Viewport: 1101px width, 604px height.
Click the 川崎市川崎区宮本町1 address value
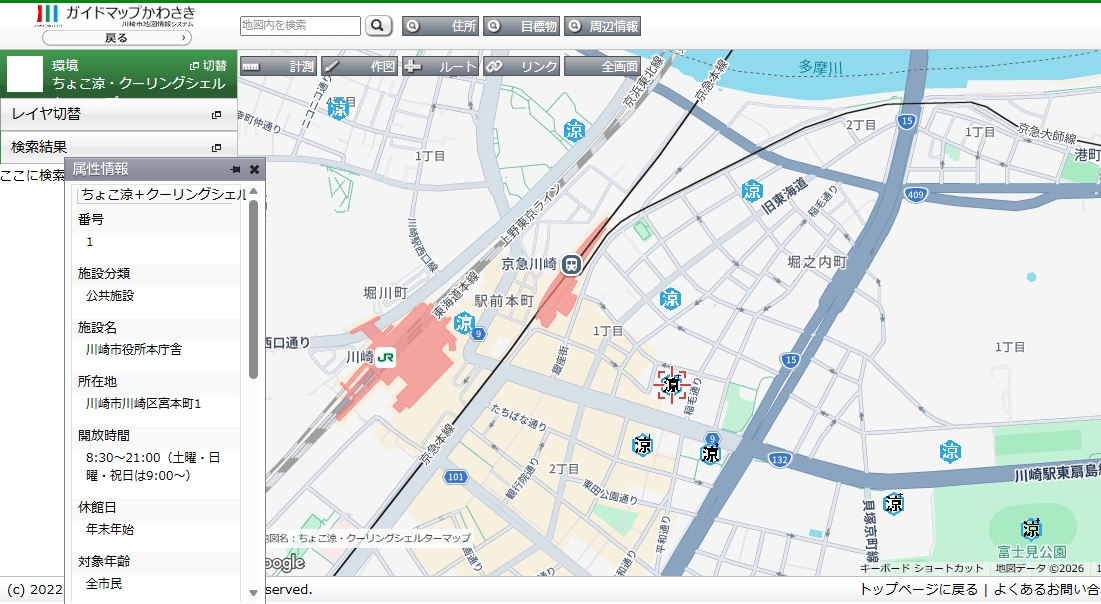tap(143, 403)
